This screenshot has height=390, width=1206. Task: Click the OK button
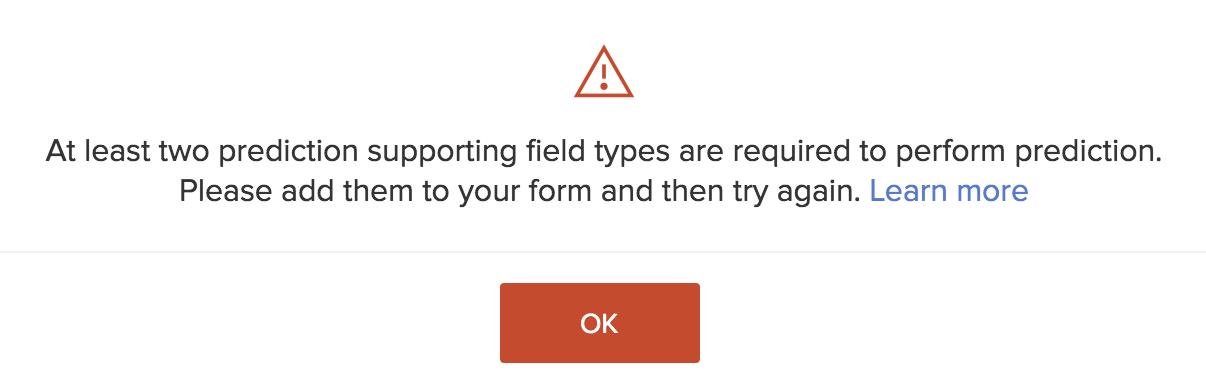[599, 323]
